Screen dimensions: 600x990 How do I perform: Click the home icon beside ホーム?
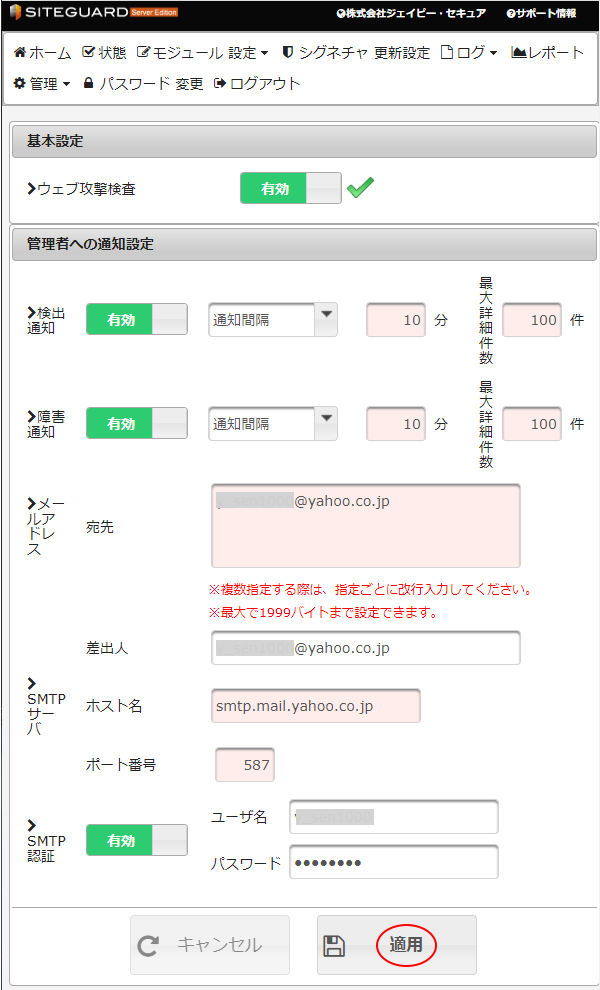(20, 52)
